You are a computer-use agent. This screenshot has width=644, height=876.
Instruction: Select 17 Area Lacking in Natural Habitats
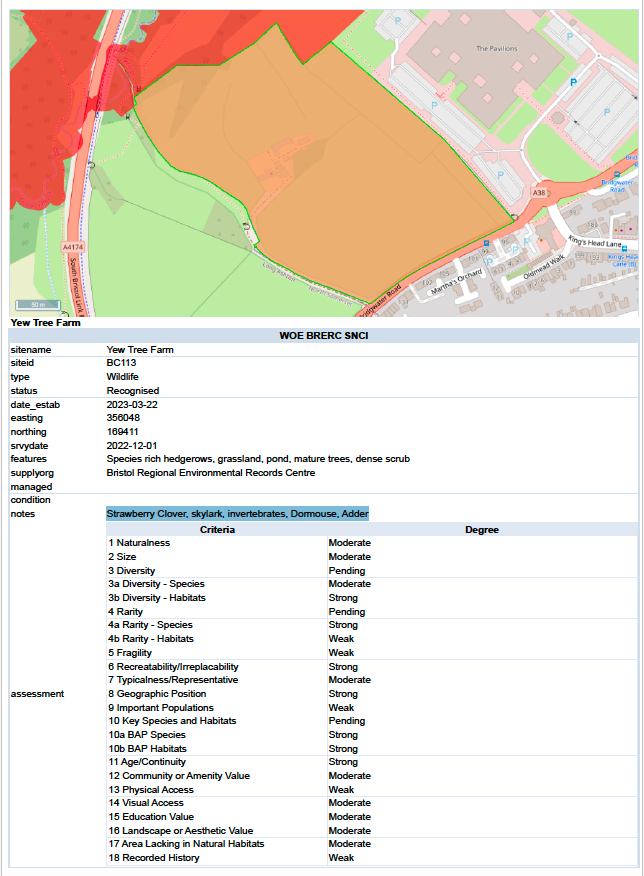[x=187, y=844]
